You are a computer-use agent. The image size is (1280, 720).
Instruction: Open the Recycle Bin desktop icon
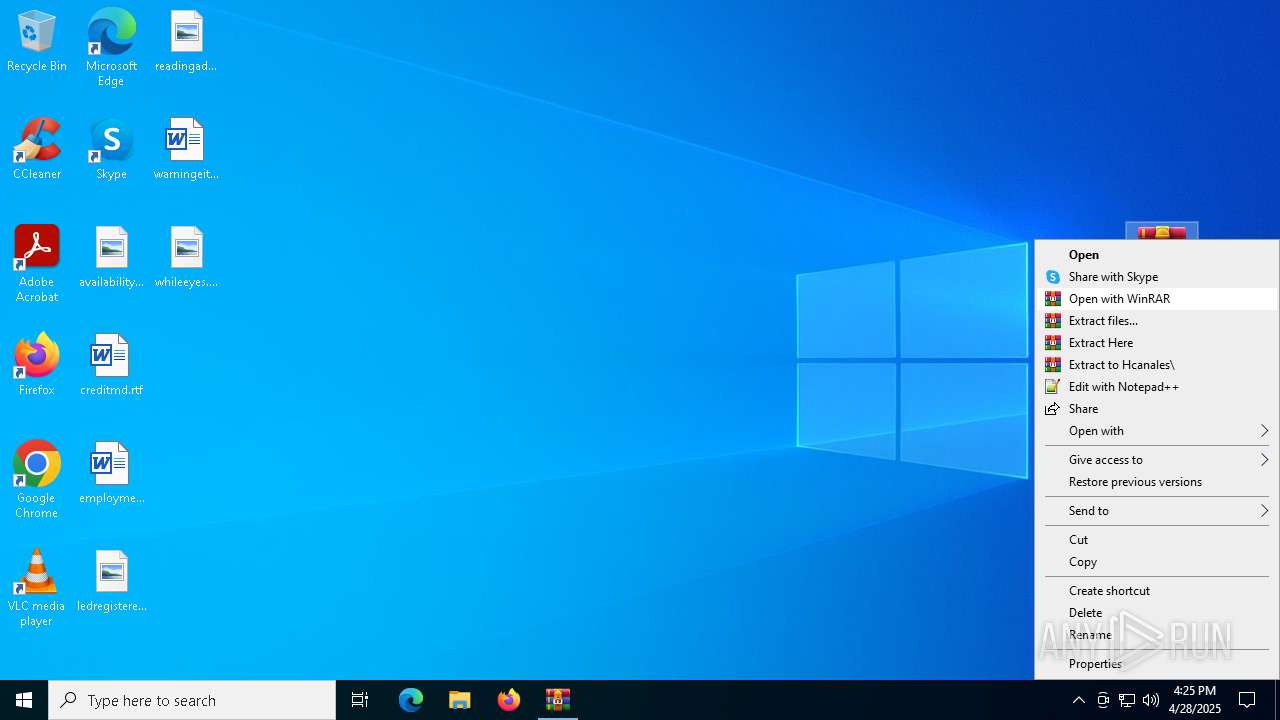click(37, 42)
